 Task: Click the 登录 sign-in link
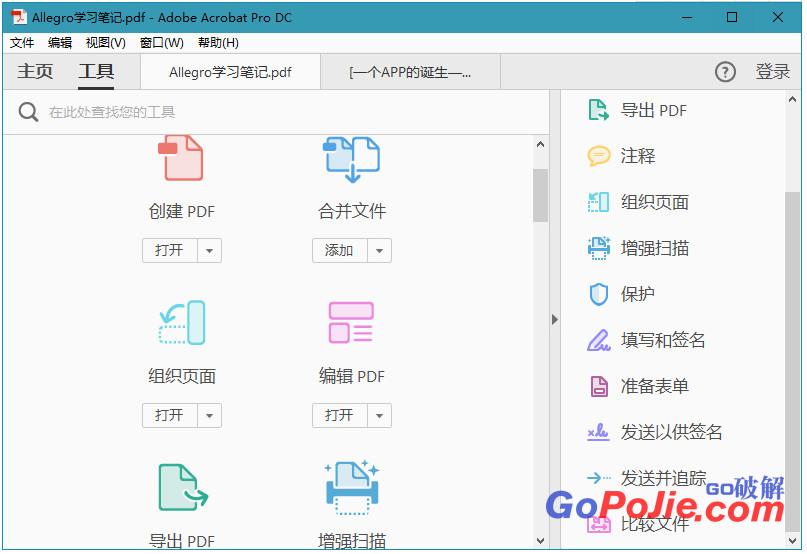pos(773,72)
